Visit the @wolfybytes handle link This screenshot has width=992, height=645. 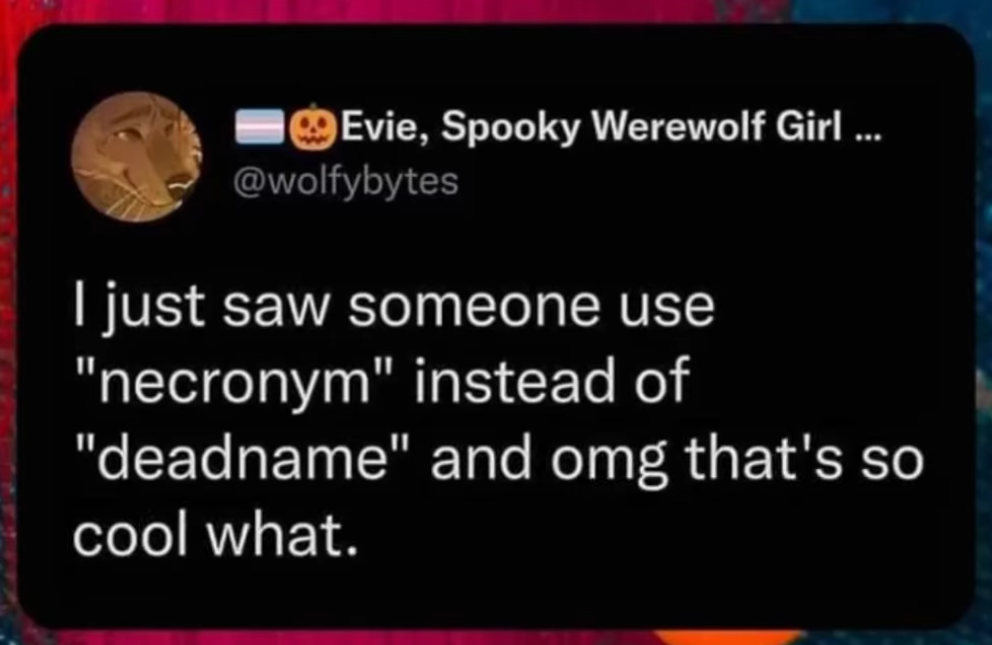tap(345, 182)
